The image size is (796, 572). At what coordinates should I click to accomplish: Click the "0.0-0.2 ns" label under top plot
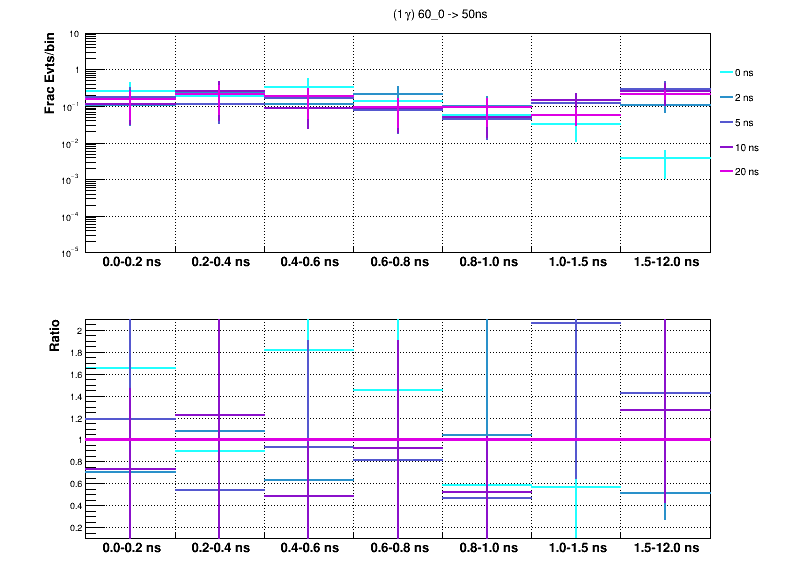coord(130,263)
